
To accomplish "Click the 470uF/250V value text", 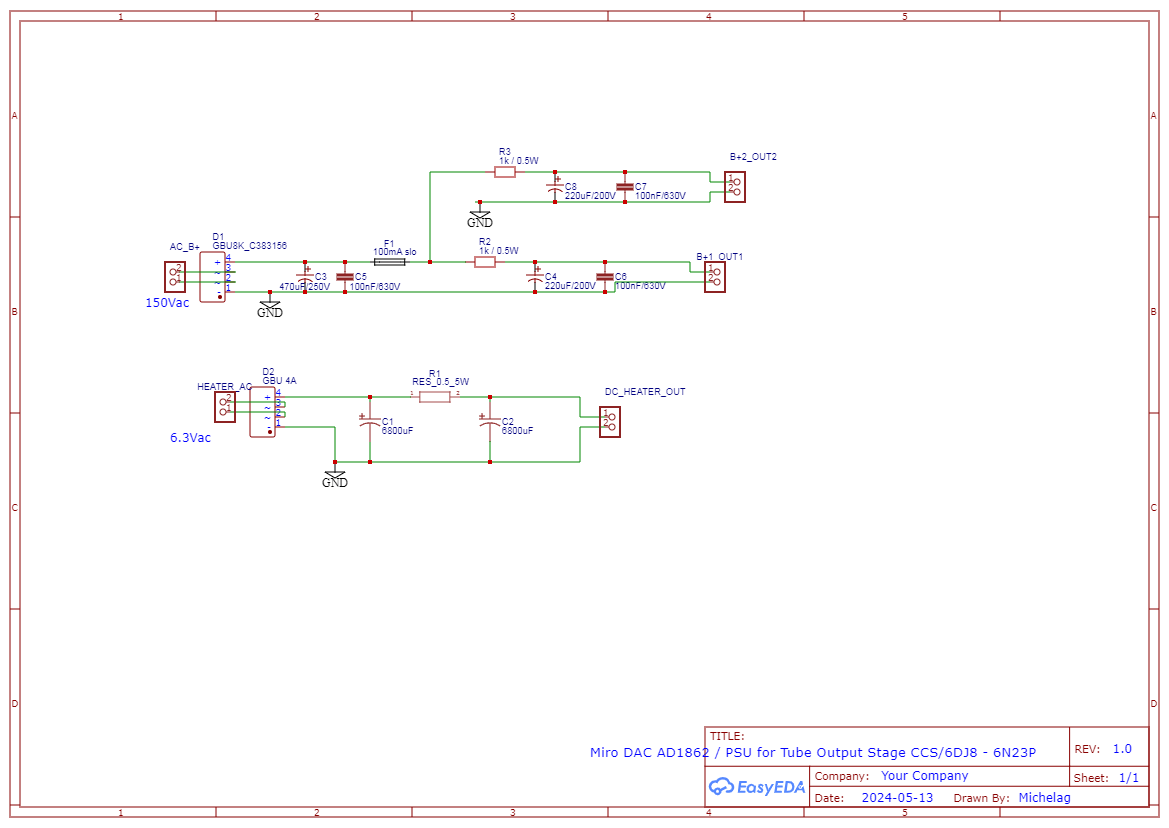I will (305, 286).
